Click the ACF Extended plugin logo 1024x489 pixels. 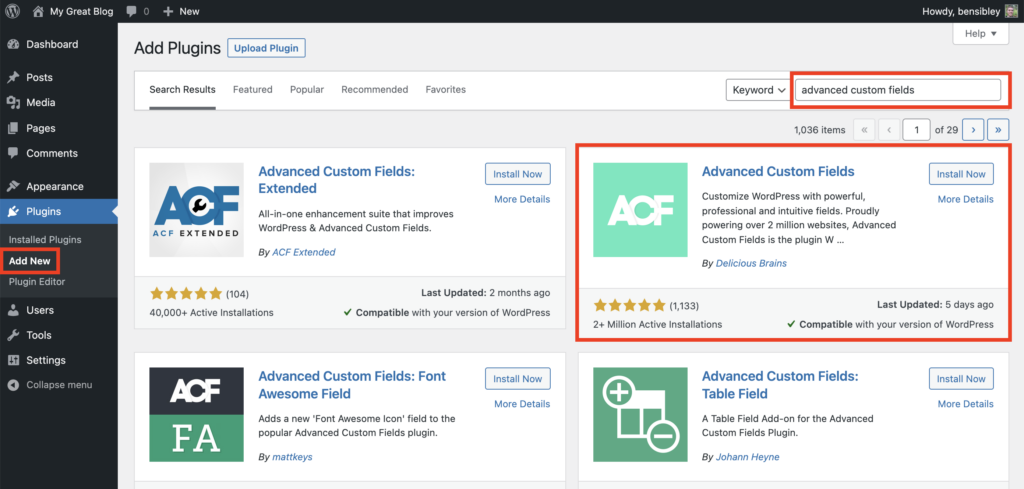click(x=196, y=210)
